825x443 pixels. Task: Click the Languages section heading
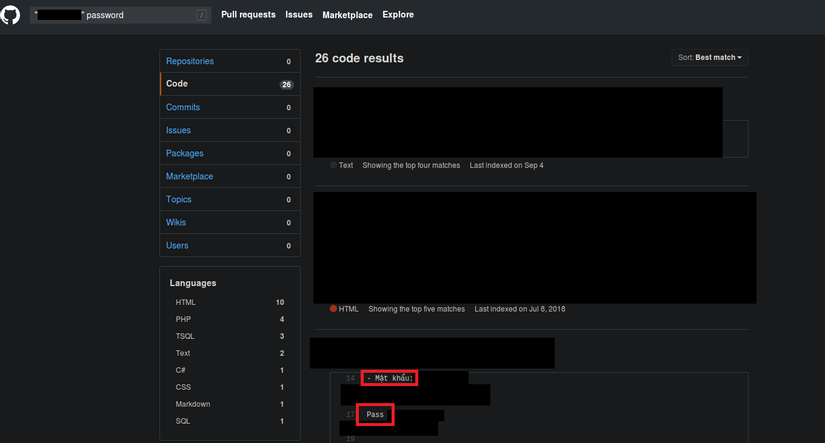tap(193, 283)
